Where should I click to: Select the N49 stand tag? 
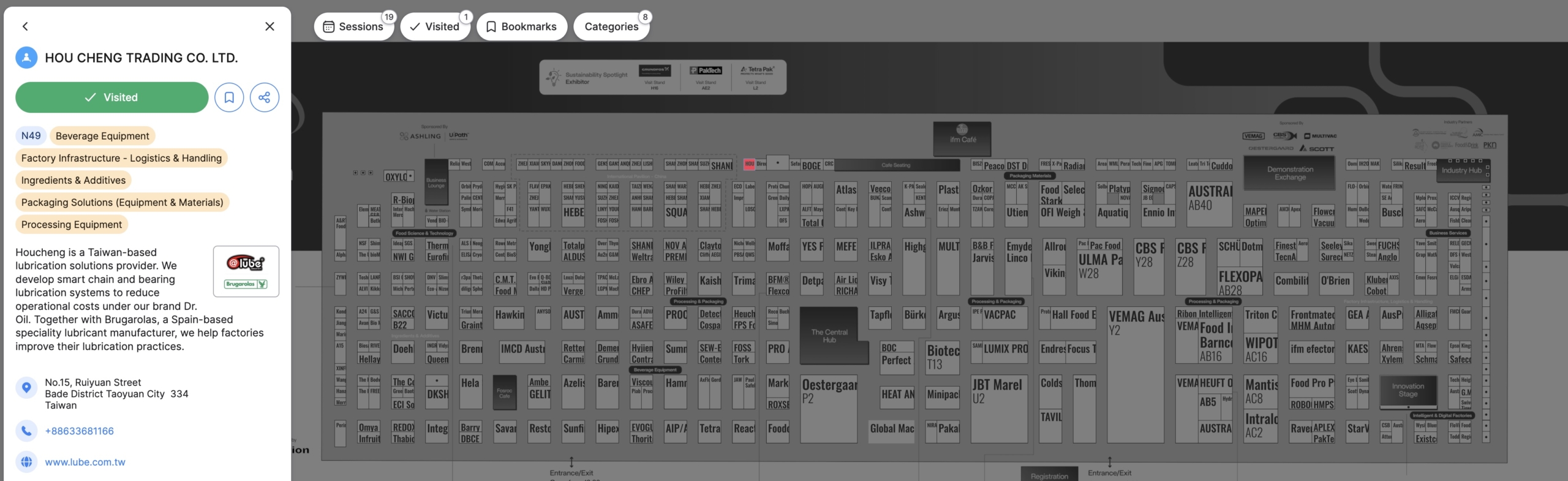tap(31, 135)
